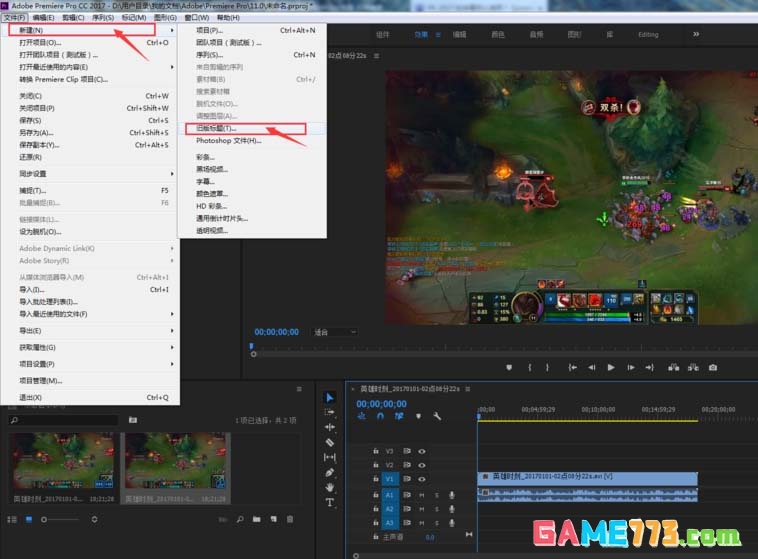The height and width of the screenshot is (559, 758).
Task: Switch project panel to list view
Action: coord(12,519)
